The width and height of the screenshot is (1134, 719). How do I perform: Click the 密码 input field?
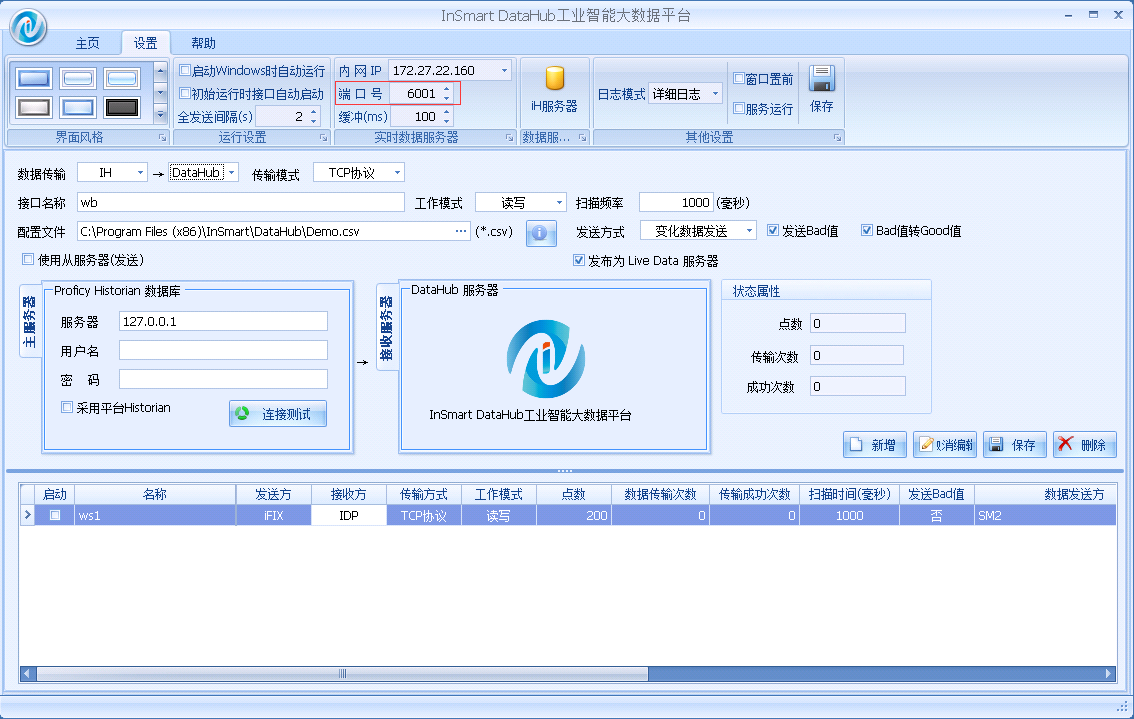point(223,380)
